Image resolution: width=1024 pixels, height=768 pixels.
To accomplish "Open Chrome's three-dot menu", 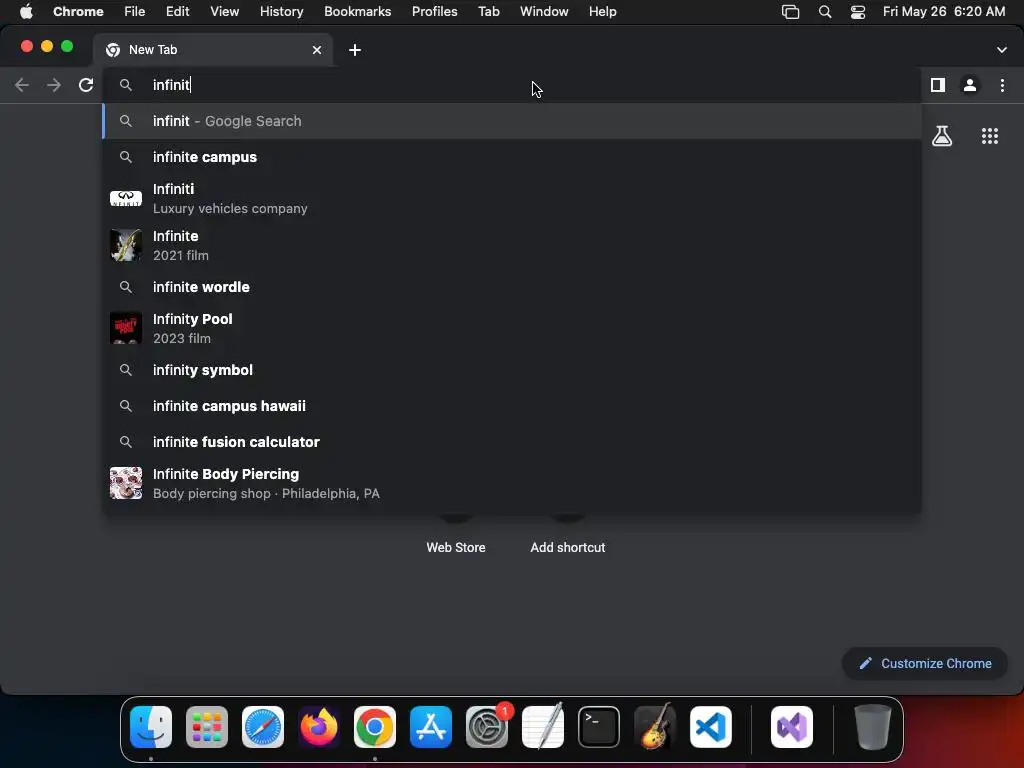I will click(1002, 85).
